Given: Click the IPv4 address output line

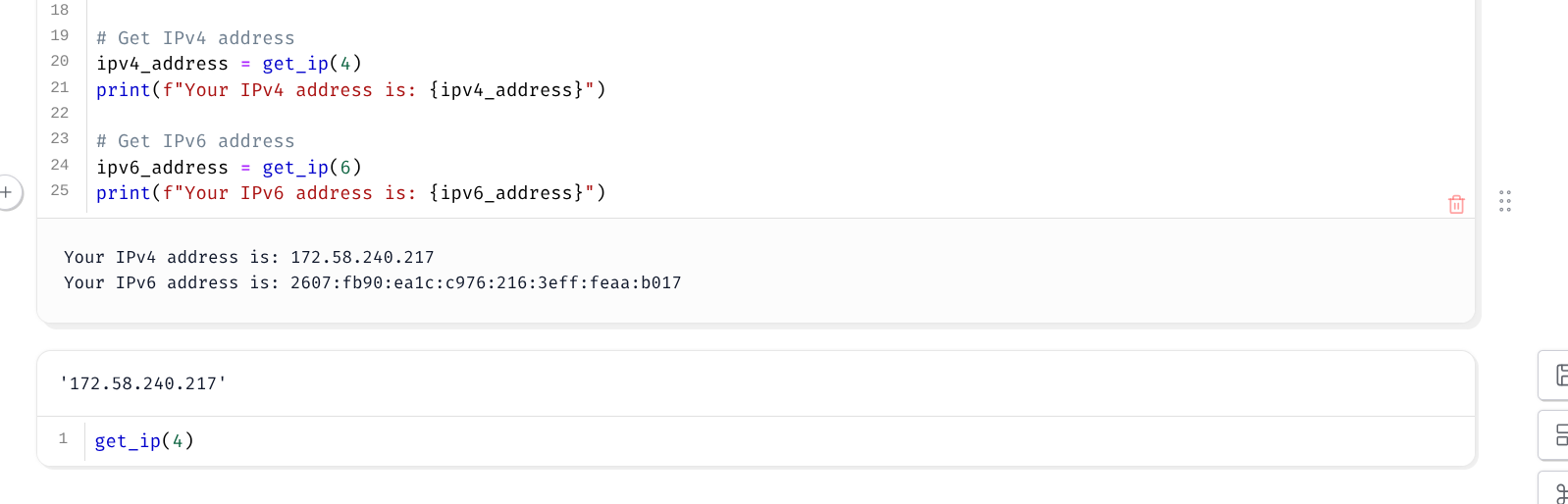Looking at the screenshot, I should coord(249,257).
